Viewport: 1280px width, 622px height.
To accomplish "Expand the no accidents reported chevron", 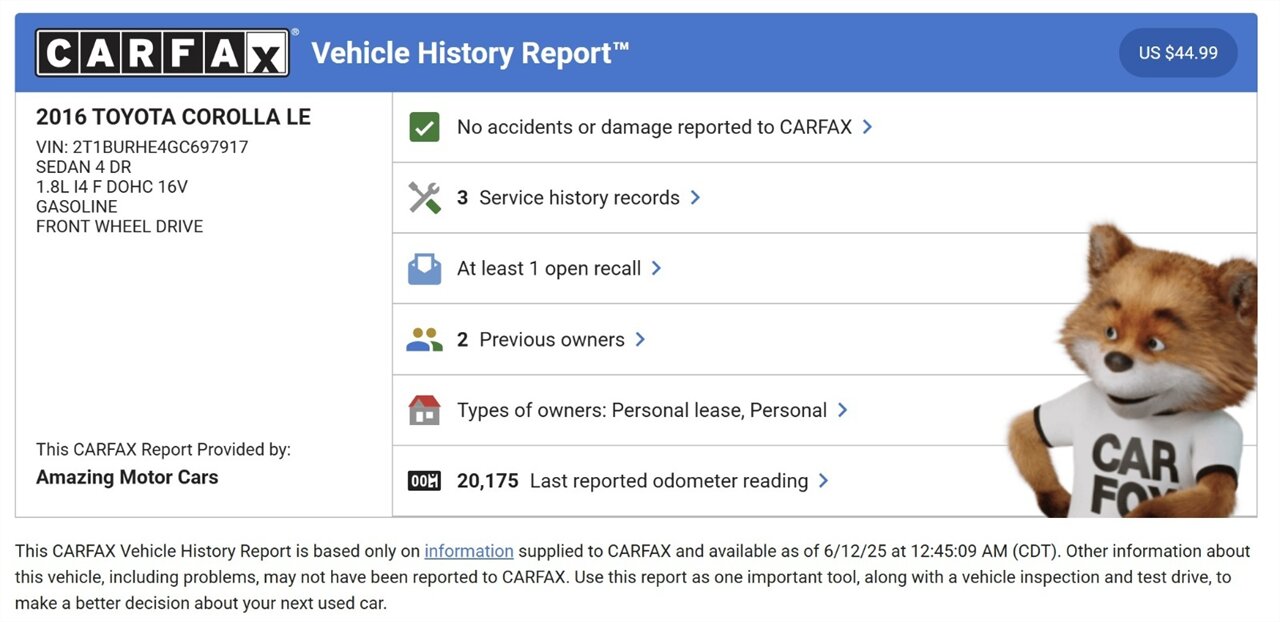I will tap(868, 127).
